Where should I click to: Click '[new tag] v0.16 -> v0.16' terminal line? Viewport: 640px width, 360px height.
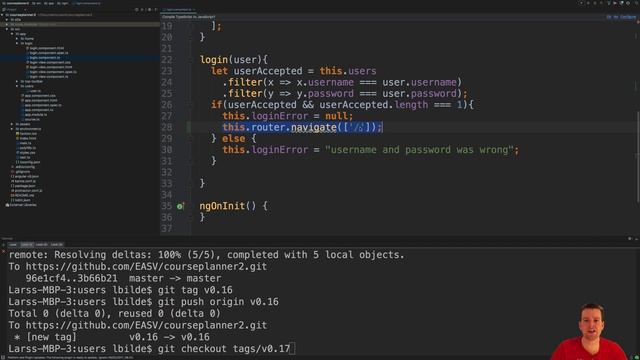click(111, 337)
